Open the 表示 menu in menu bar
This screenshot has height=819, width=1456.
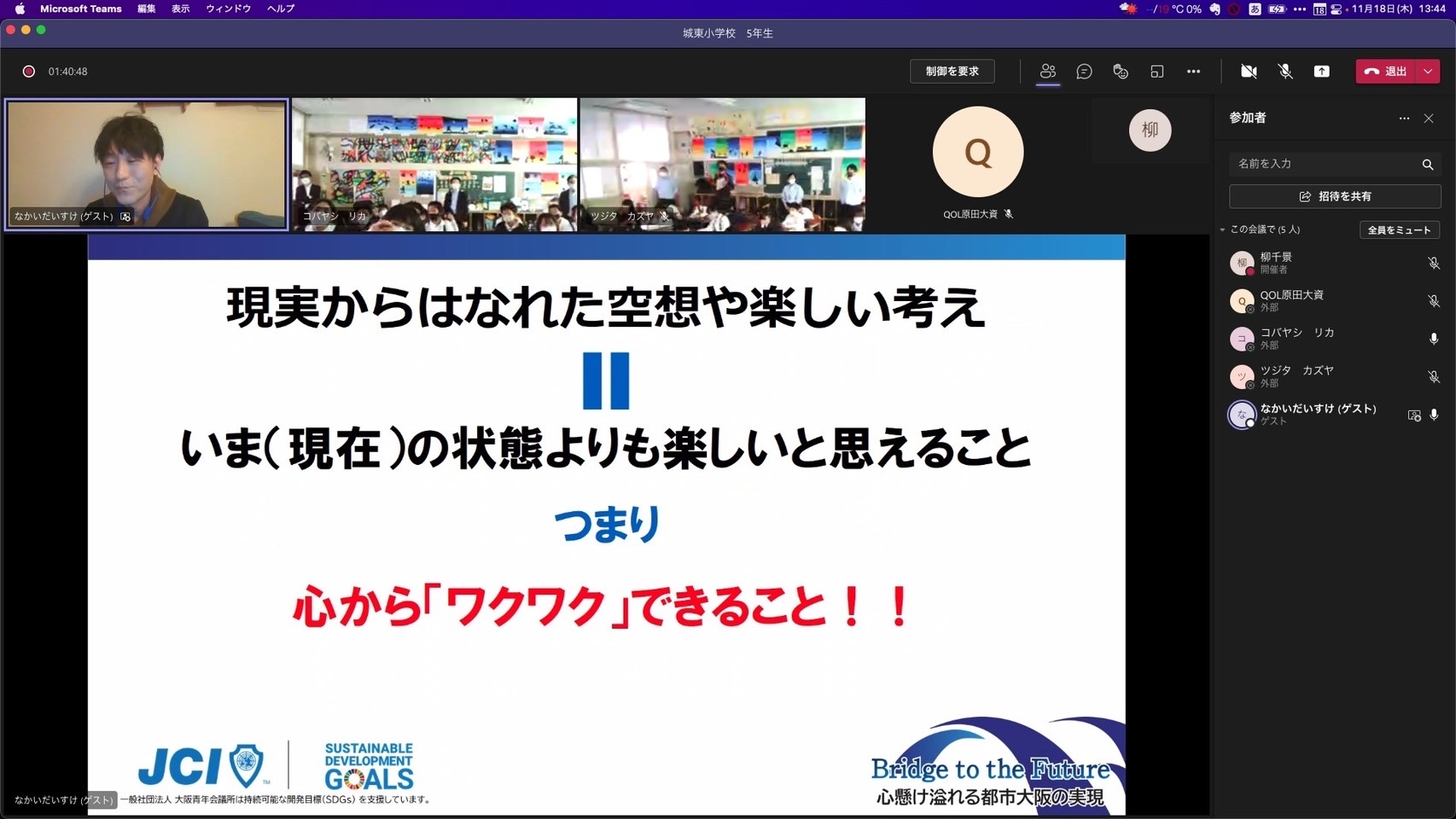pyautogui.click(x=180, y=9)
